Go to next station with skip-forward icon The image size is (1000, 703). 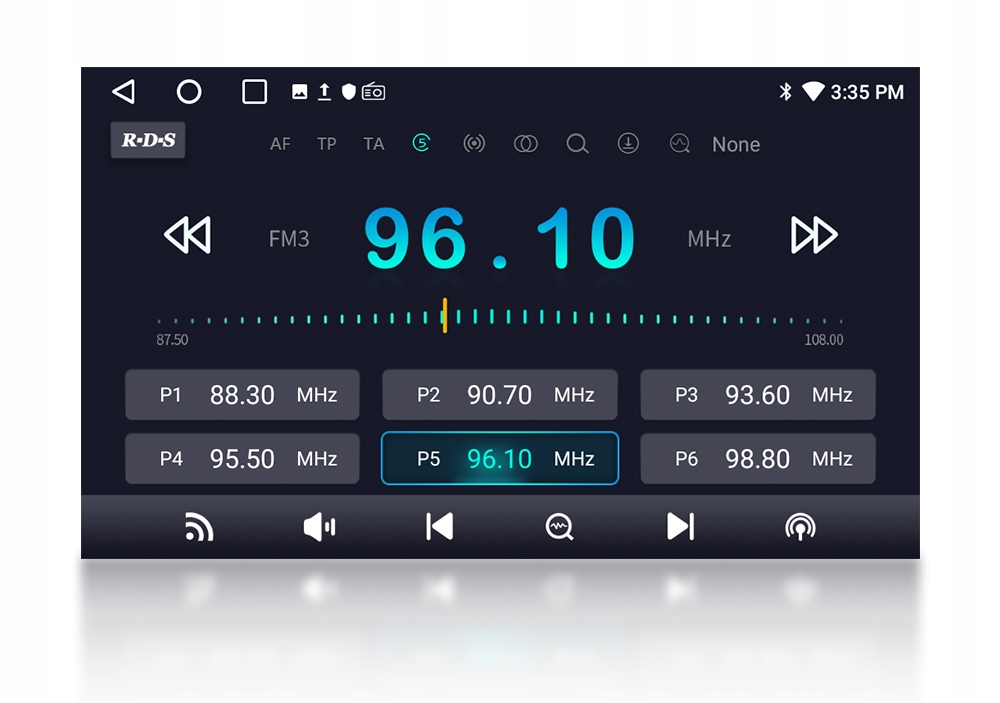(680, 527)
